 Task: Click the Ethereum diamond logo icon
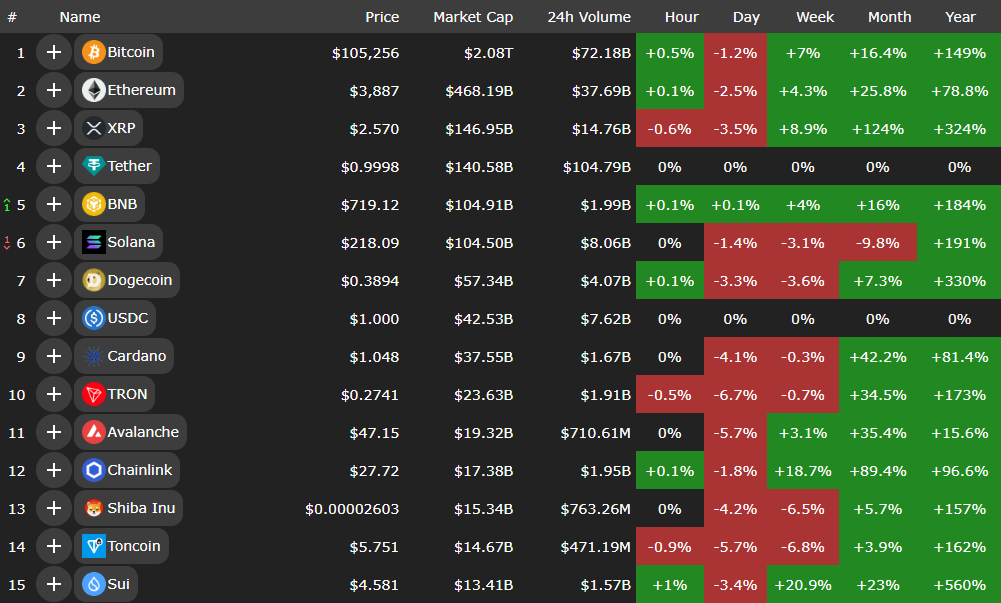94,90
